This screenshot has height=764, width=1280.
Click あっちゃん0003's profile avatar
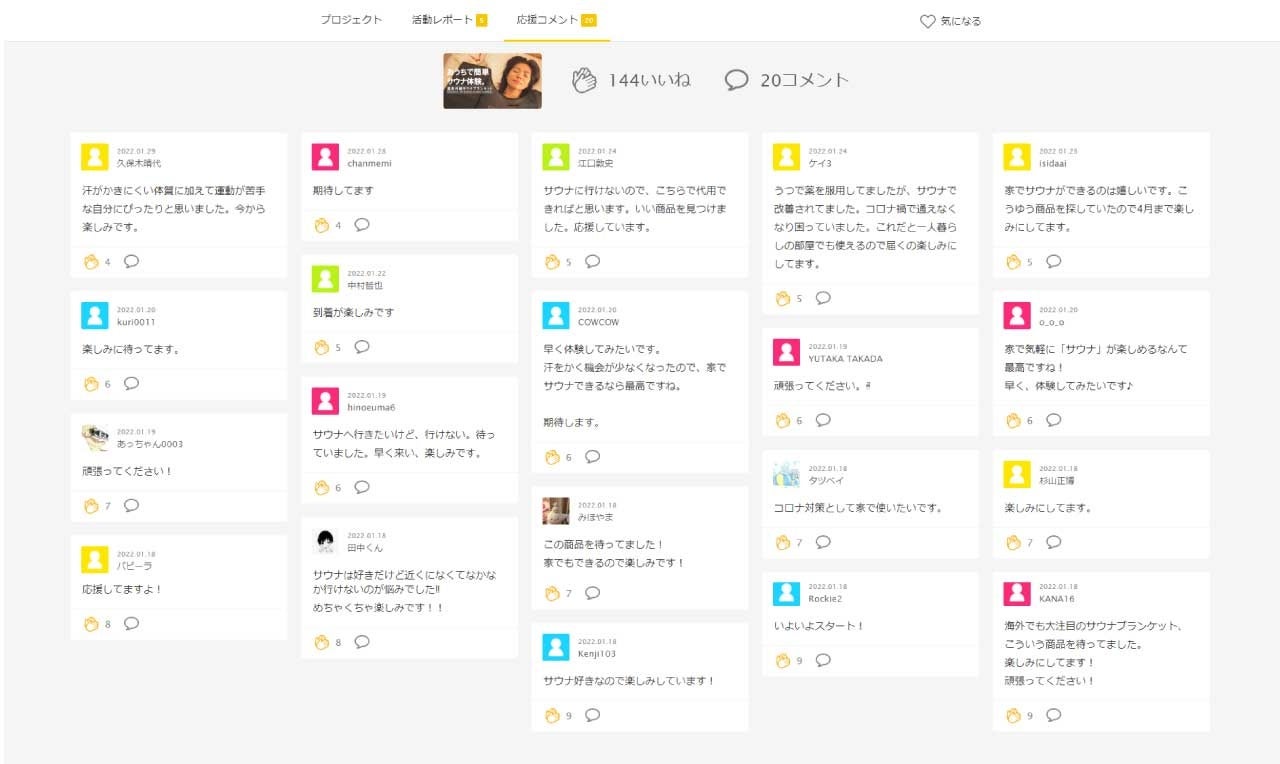click(95, 438)
